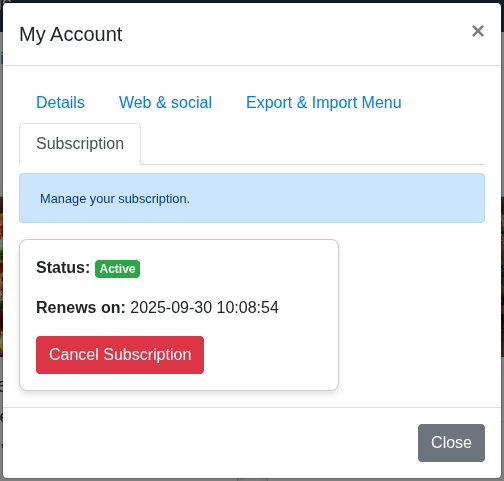Open the Export & Import Menu tab
Screen dimensions: 504x481
(323, 102)
